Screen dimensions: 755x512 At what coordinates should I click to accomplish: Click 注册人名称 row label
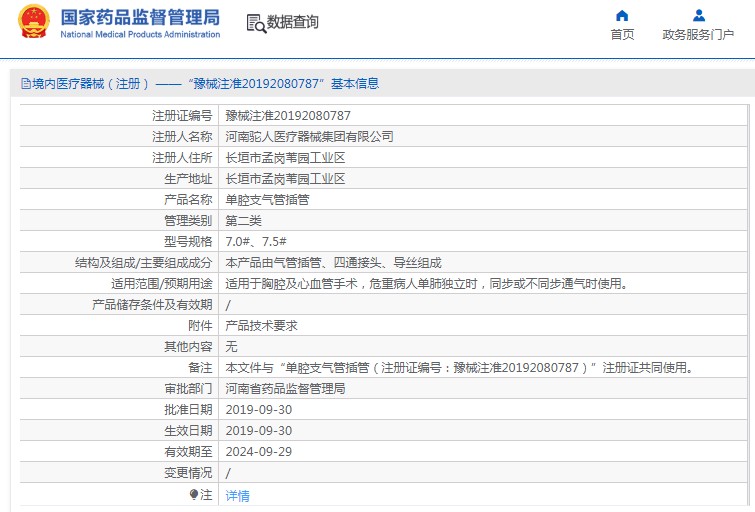(182, 137)
